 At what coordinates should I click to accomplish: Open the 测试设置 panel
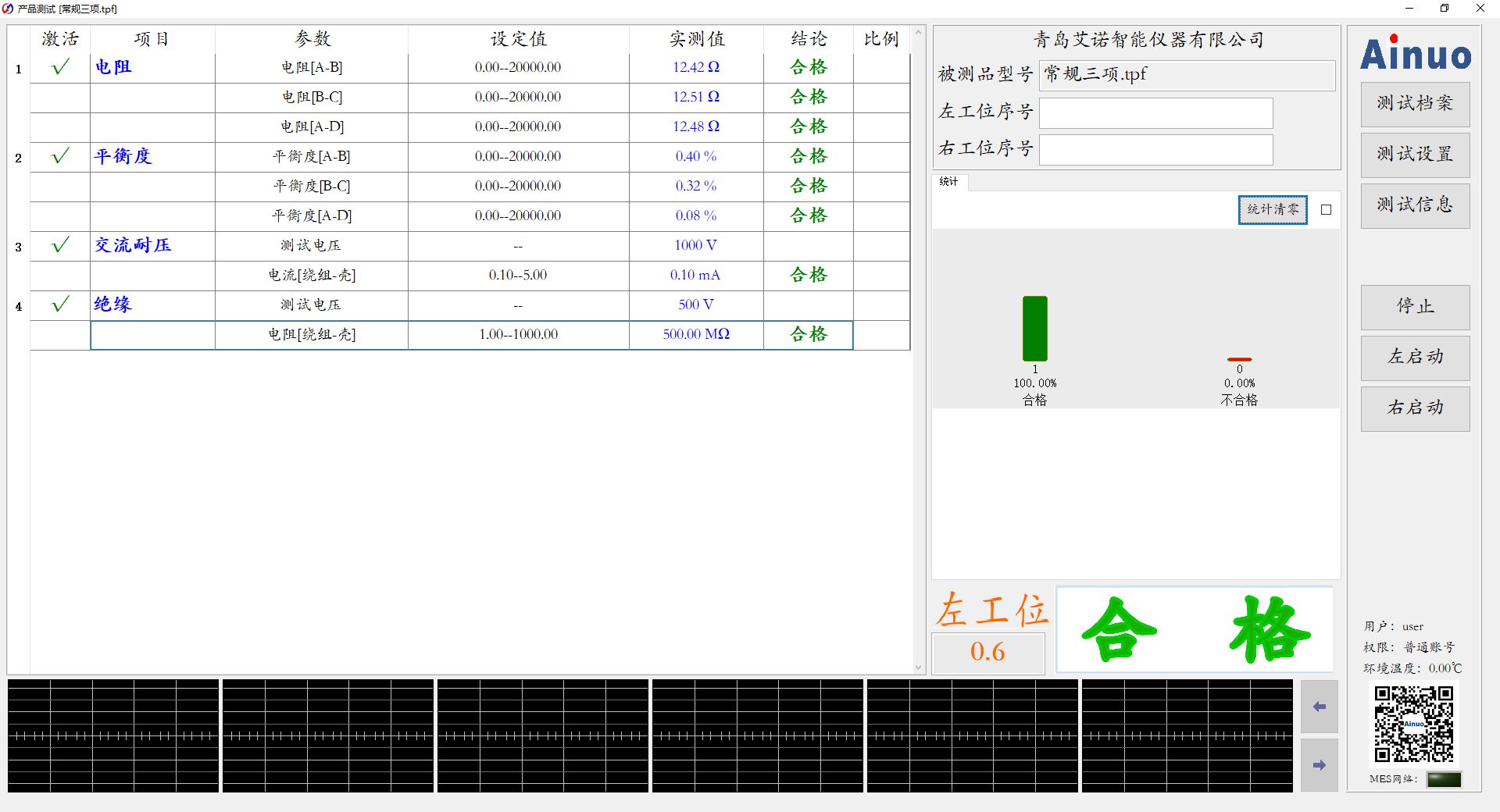[1415, 155]
